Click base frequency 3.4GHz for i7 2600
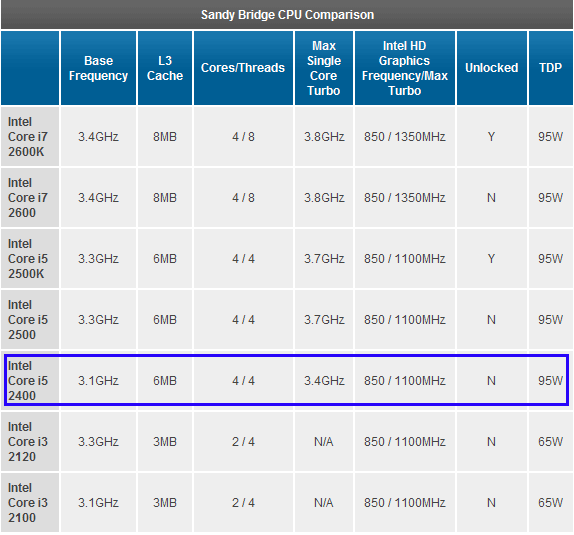 tap(98, 198)
